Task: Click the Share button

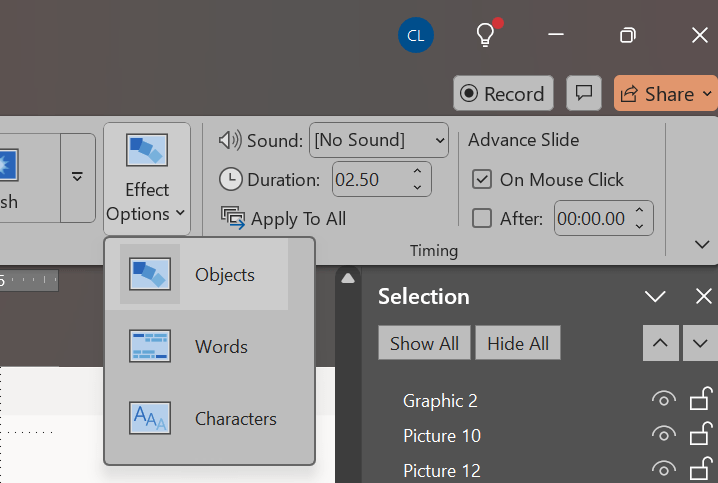Action: click(x=666, y=93)
